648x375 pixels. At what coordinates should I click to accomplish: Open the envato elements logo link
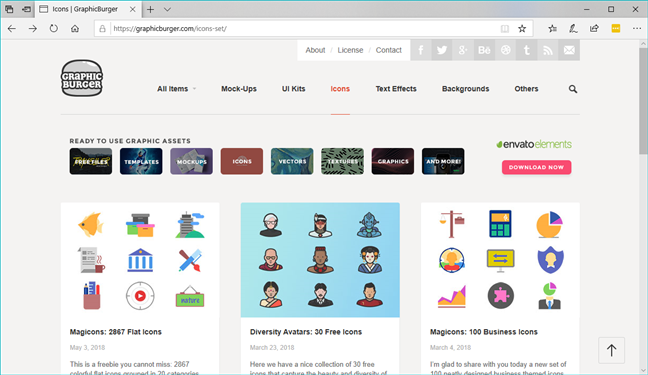(x=534, y=144)
